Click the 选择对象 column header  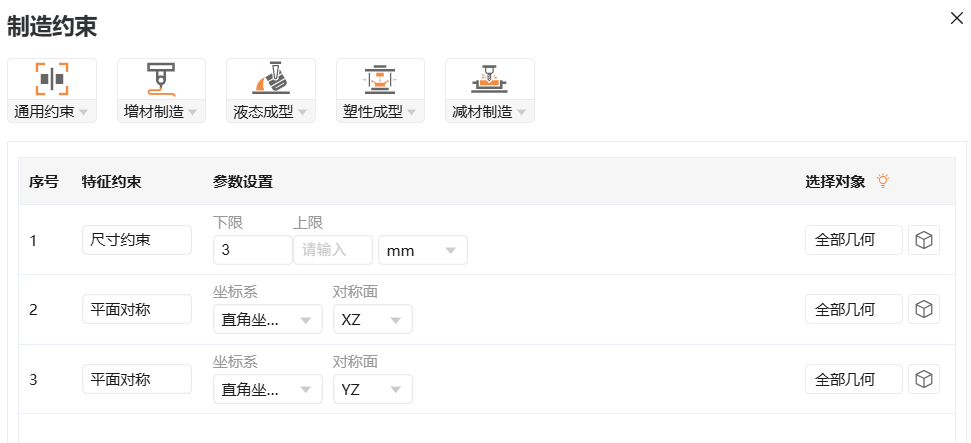[835, 182]
